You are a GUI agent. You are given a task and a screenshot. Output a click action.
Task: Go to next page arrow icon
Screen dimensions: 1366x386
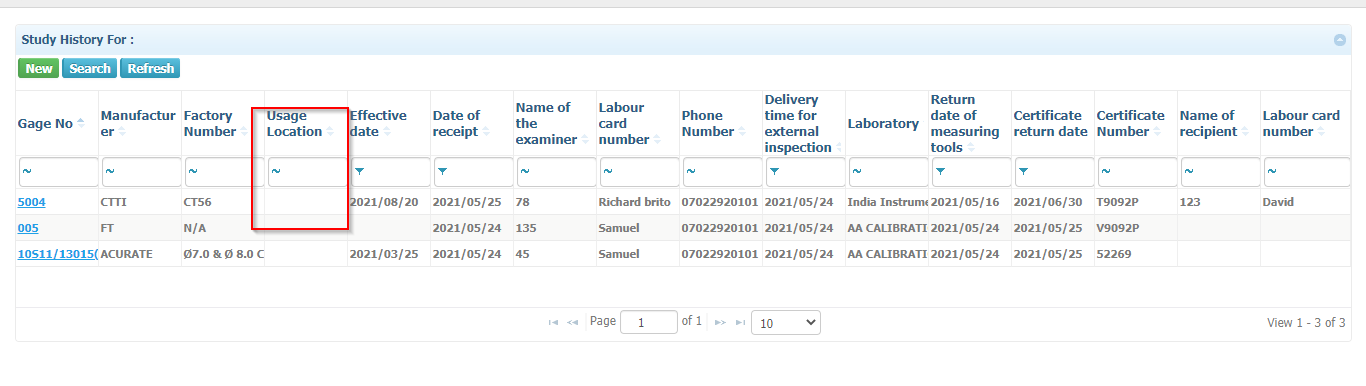[719, 323]
